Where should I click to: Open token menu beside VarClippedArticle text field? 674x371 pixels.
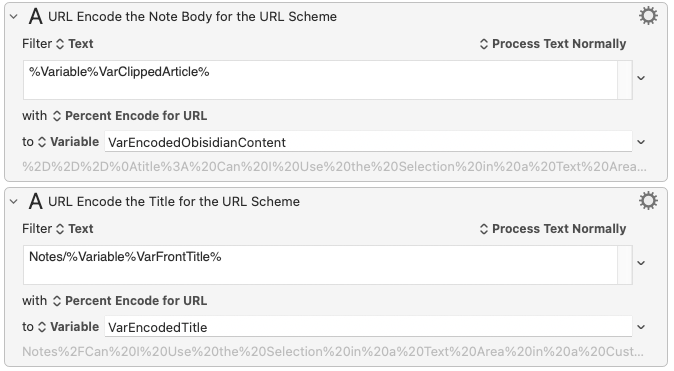[x=641, y=78]
